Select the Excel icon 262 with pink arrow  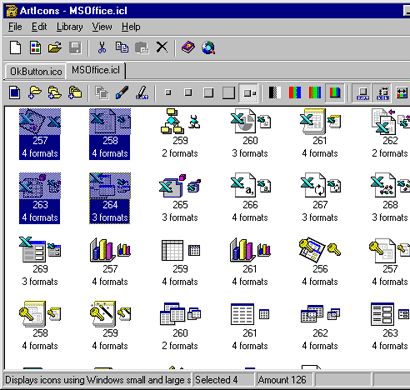[390, 134]
